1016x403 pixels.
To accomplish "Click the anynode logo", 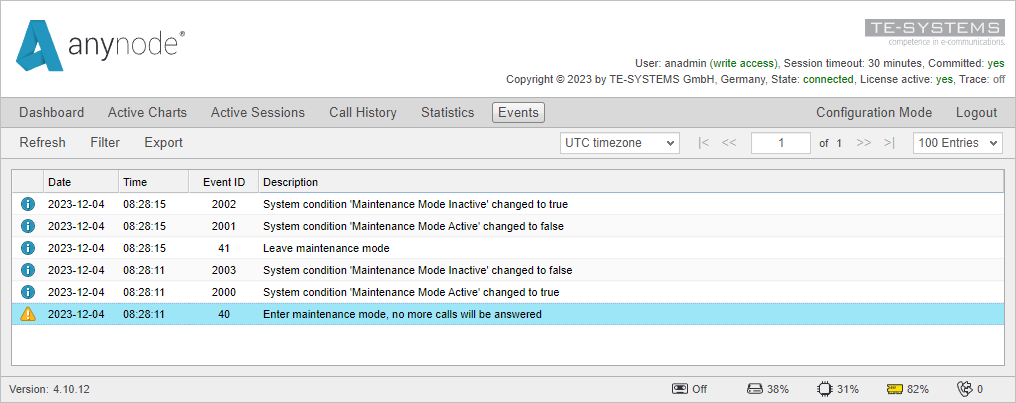I will pos(100,45).
